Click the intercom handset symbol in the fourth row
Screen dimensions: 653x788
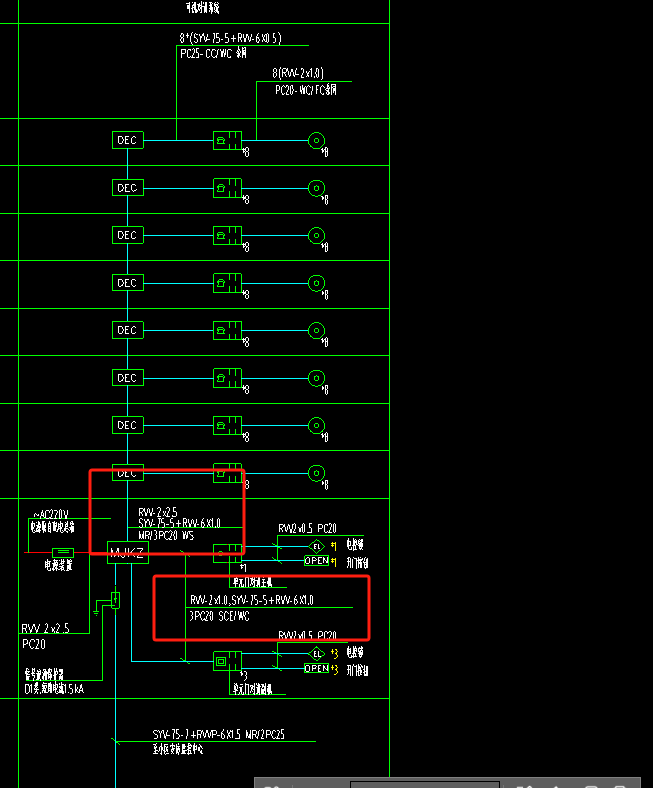point(227,283)
